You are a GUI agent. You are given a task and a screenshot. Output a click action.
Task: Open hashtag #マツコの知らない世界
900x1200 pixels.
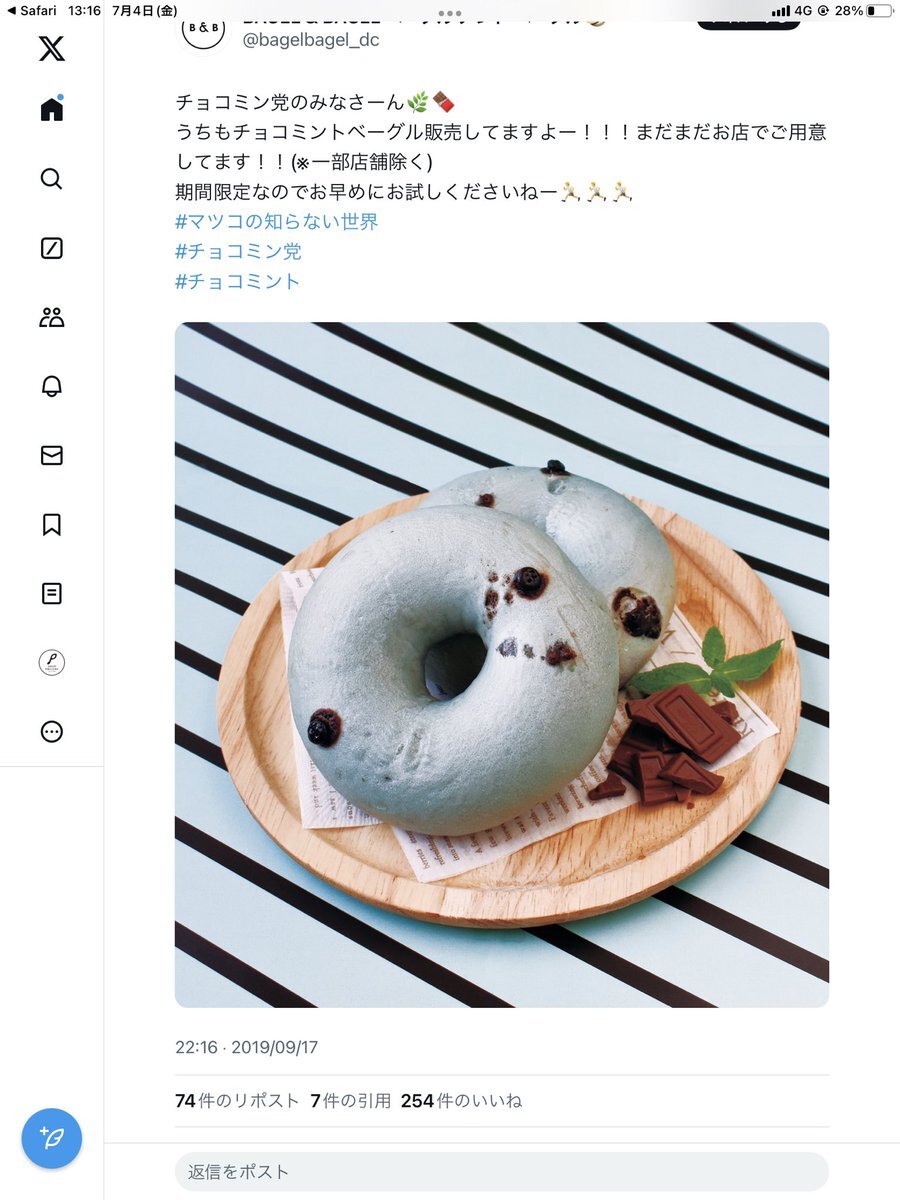click(277, 222)
